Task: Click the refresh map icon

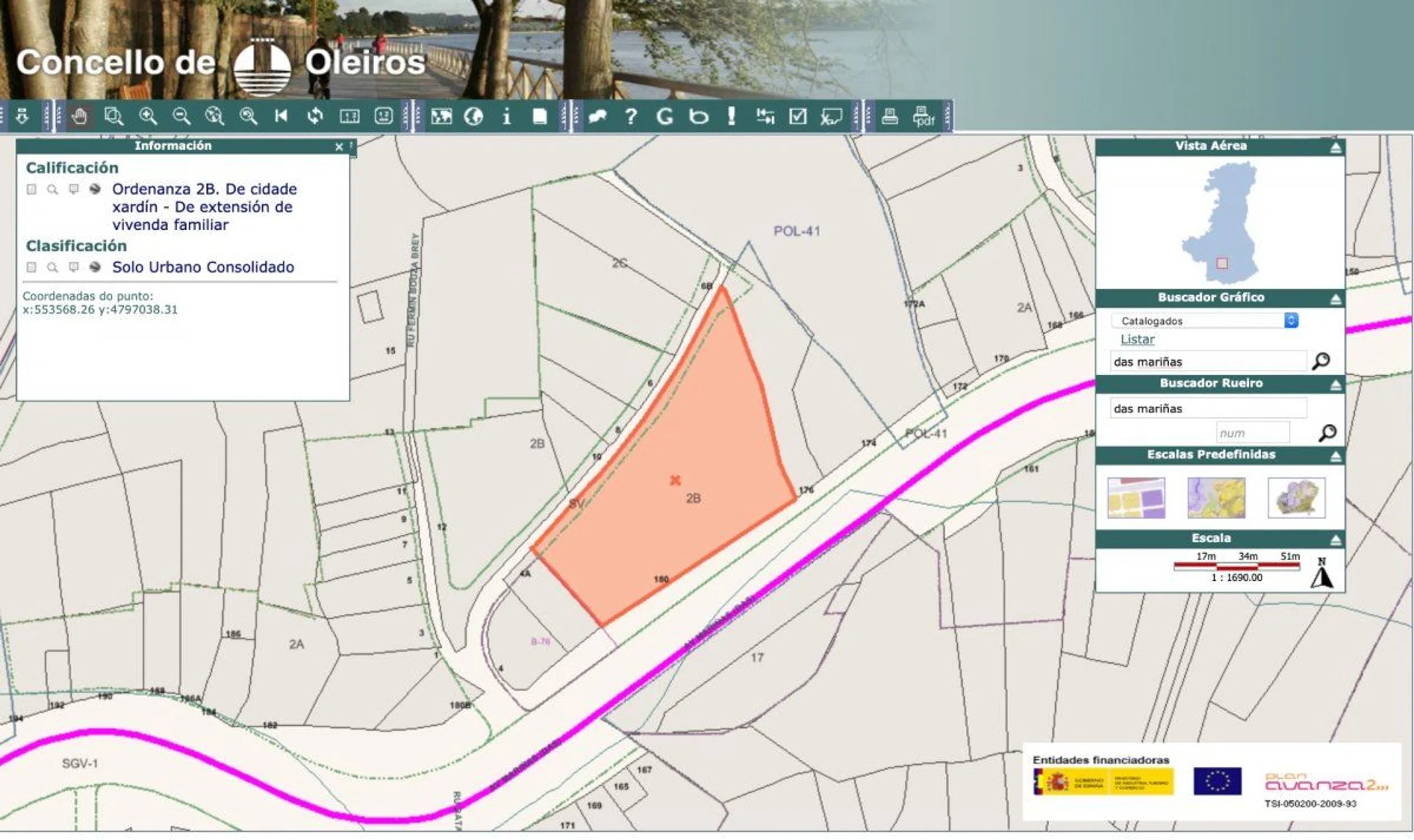Action: pyautogui.click(x=315, y=116)
